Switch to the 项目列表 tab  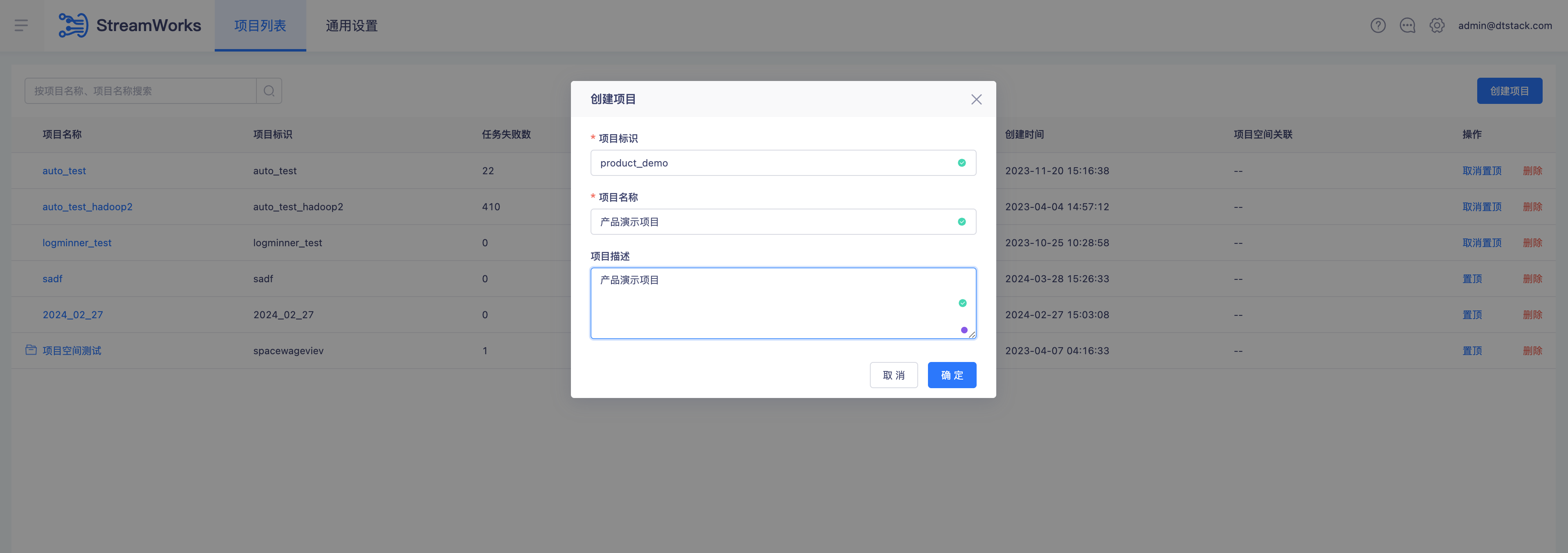click(260, 26)
